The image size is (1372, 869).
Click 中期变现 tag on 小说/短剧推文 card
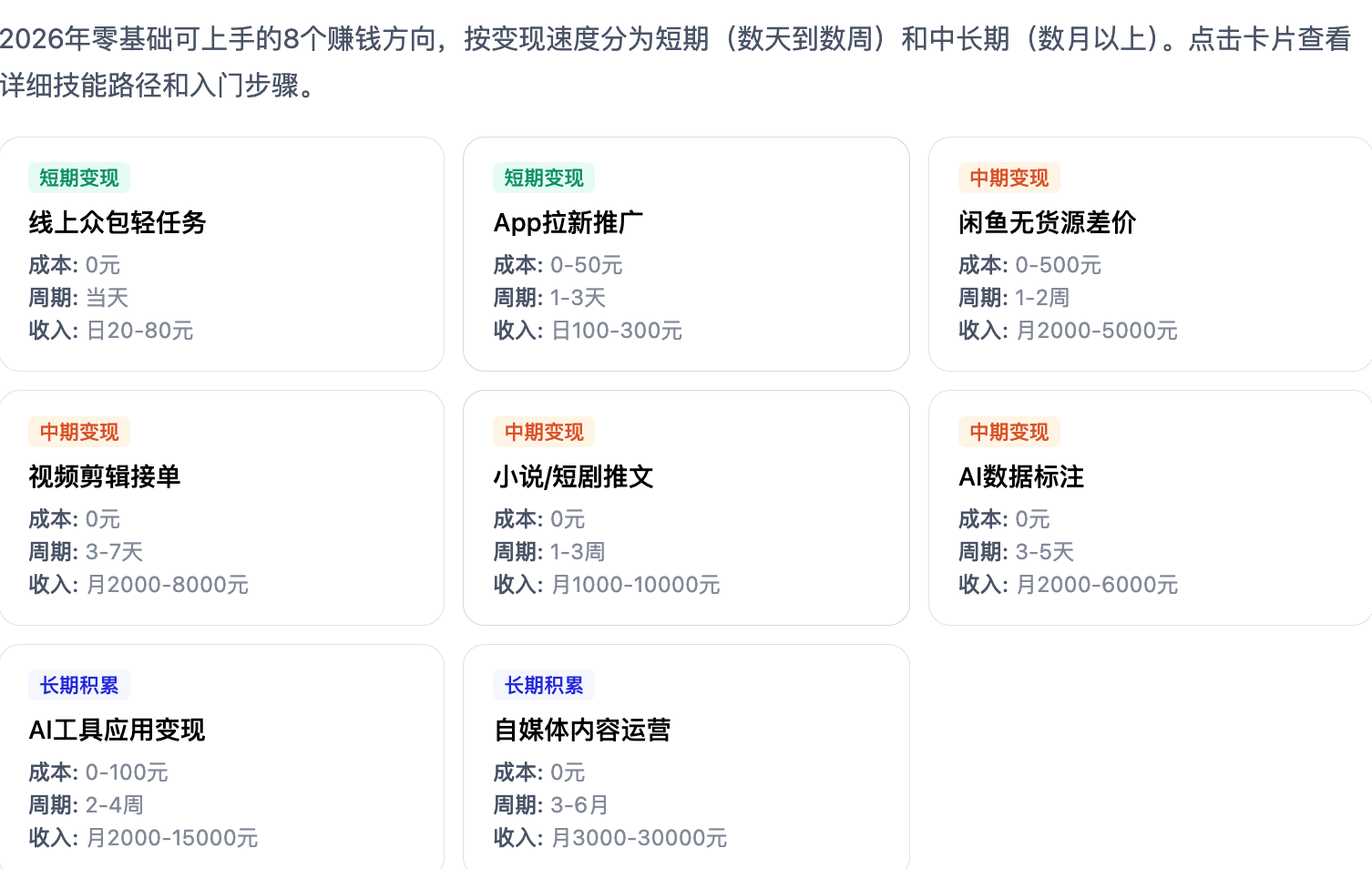click(x=544, y=432)
